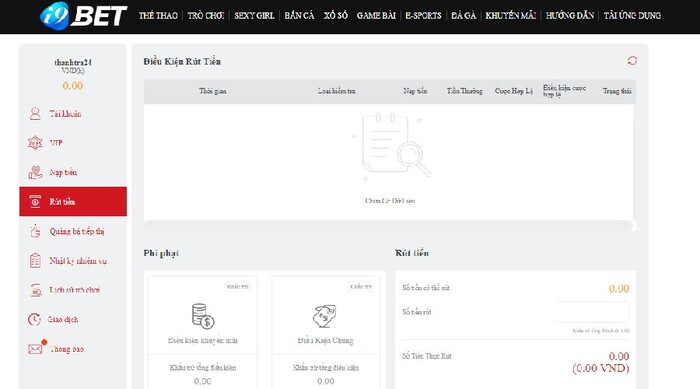The image size is (700, 389).
Task: Click the Lịch sử trò chơi icon
Action: pyautogui.click(x=35, y=290)
